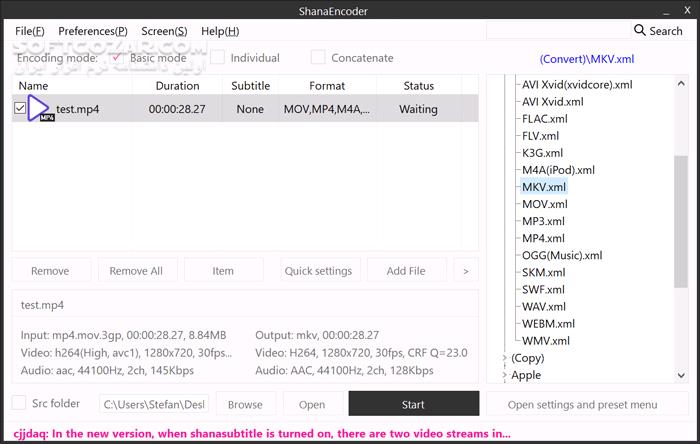Click the search magnifier icon
The image size is (700, 444).
coord(639,30)
